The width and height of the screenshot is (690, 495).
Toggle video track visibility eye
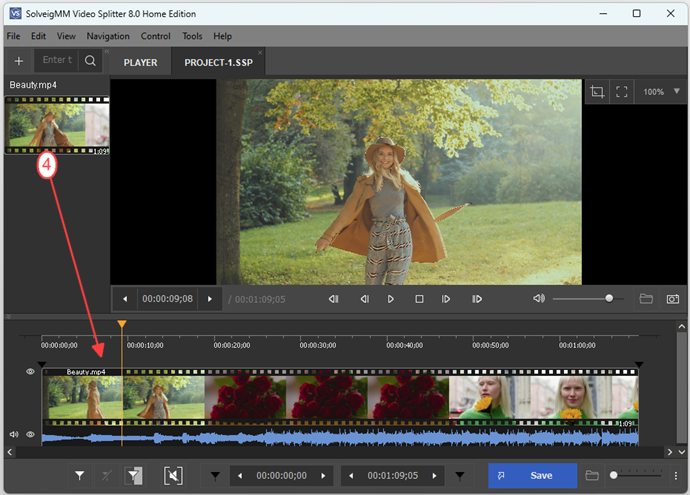pos(30,372)
